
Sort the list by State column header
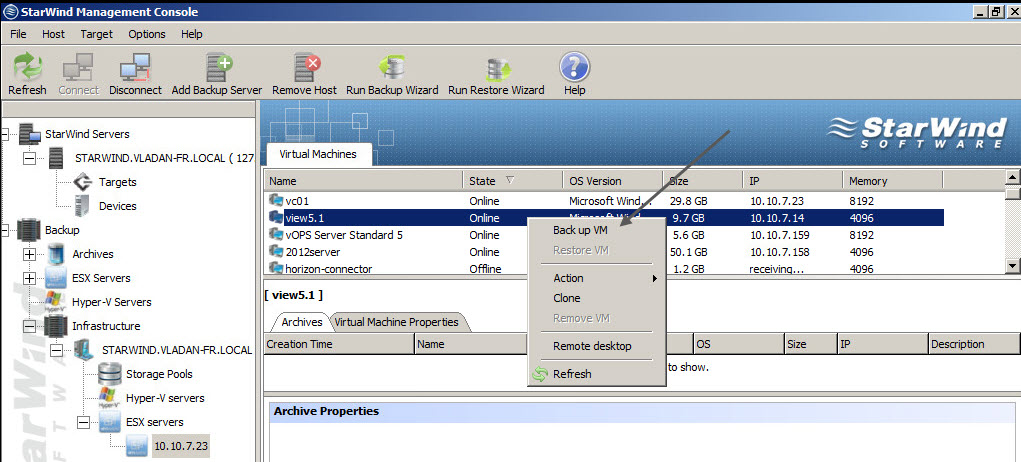(482, 181)
